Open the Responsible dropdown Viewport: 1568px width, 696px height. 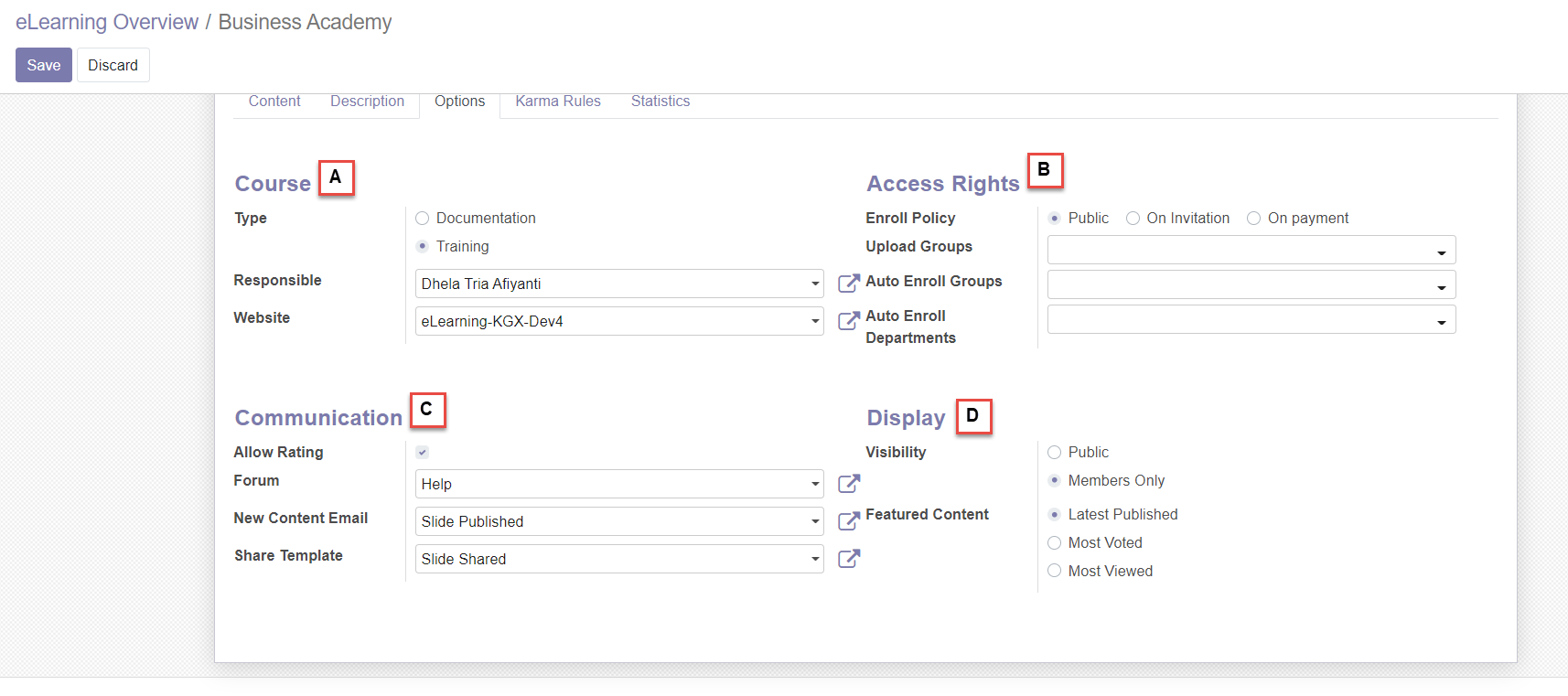coord(619,284)
